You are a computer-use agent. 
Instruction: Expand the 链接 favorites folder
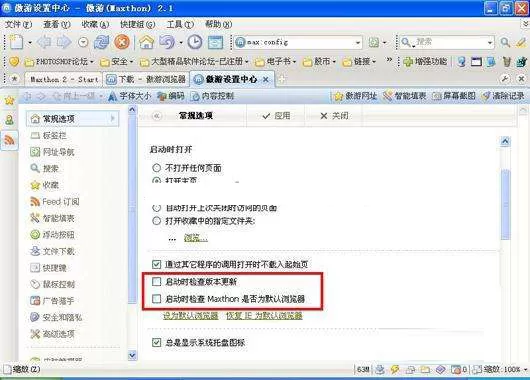(359, 62)
